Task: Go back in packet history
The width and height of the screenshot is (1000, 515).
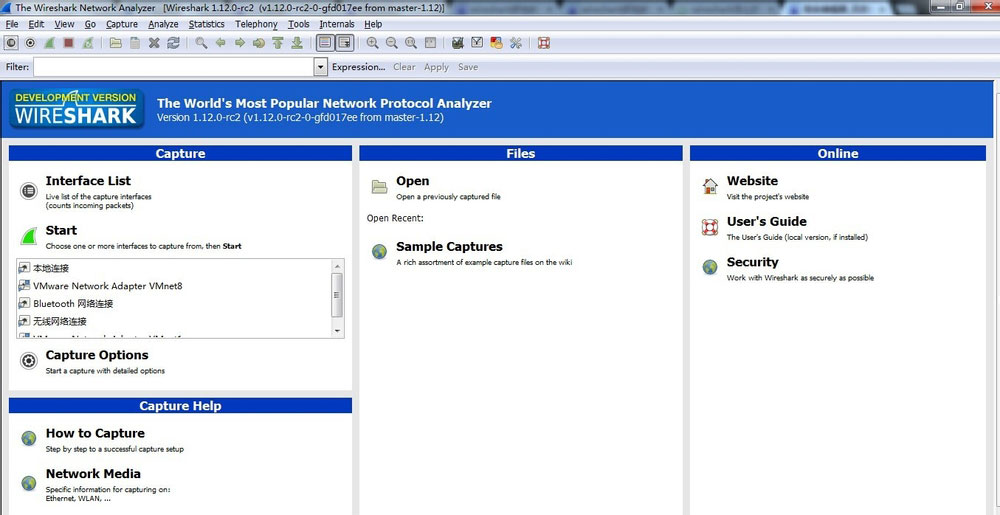Action: point(221,43)
